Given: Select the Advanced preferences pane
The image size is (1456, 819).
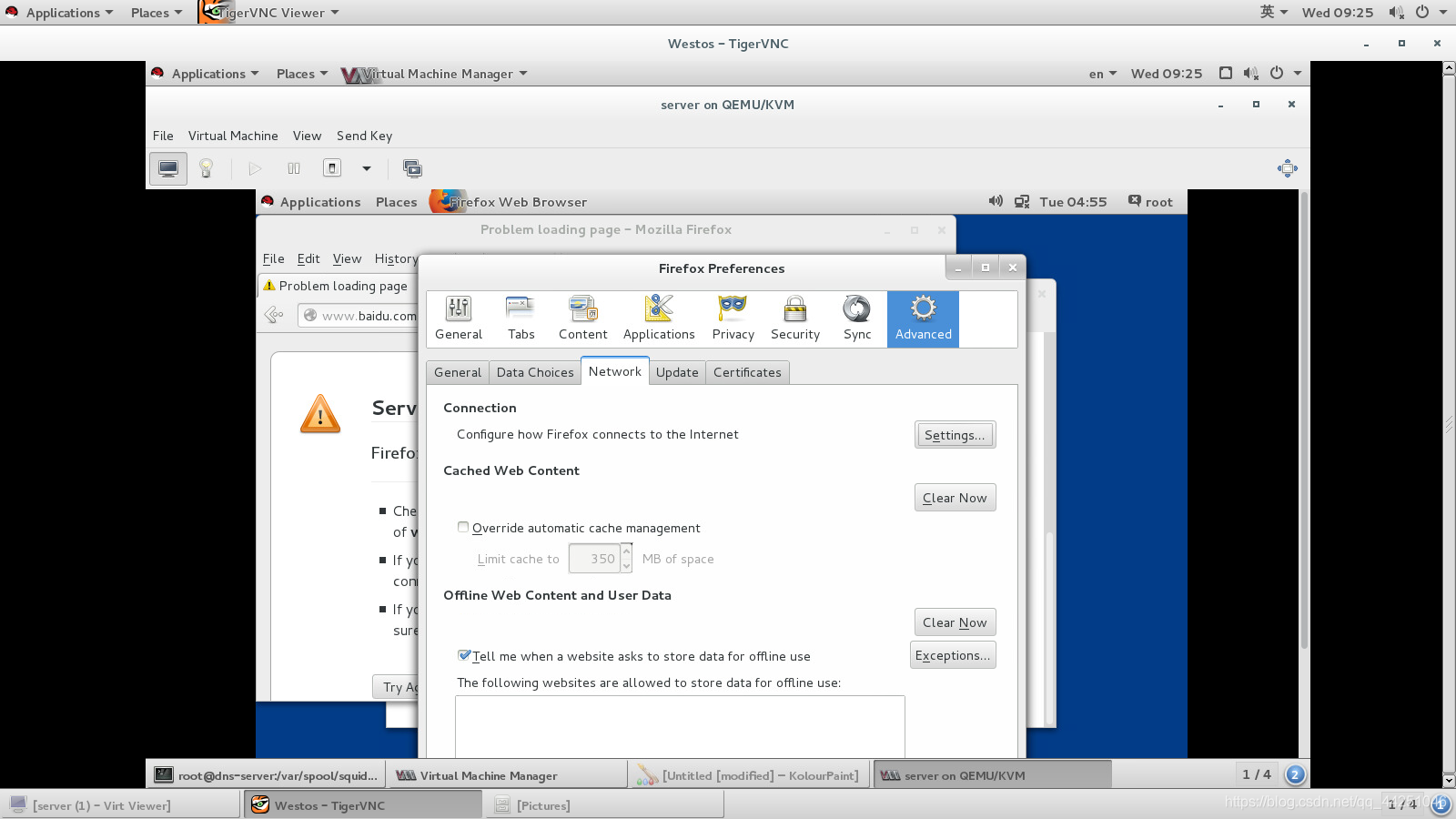Looking at the screenshot, I should 923,319.
